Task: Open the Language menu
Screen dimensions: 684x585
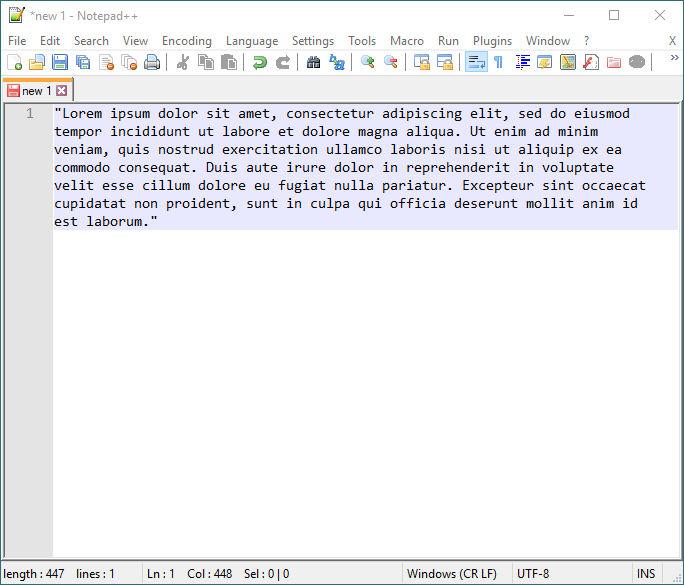Action: (252, 41)
